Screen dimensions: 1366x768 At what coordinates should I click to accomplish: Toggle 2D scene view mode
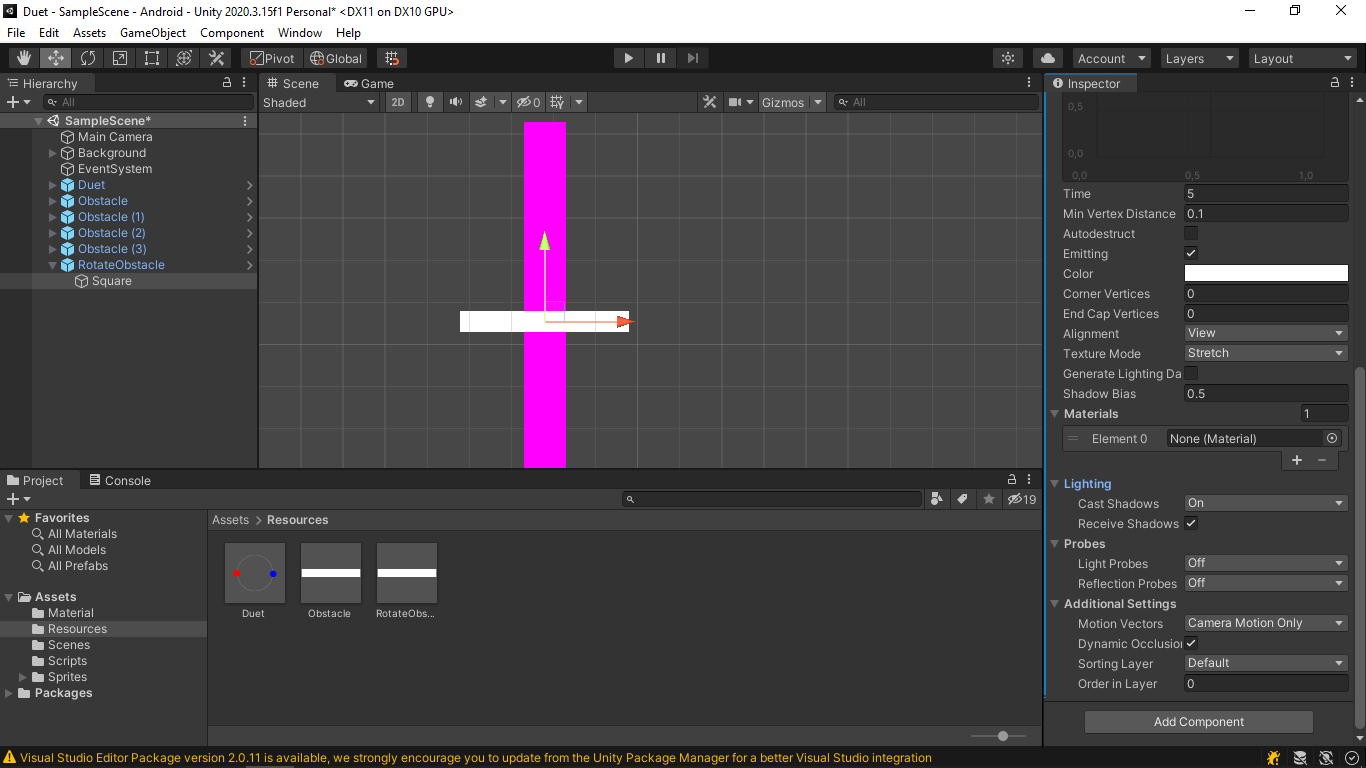(x=398, y=102)
